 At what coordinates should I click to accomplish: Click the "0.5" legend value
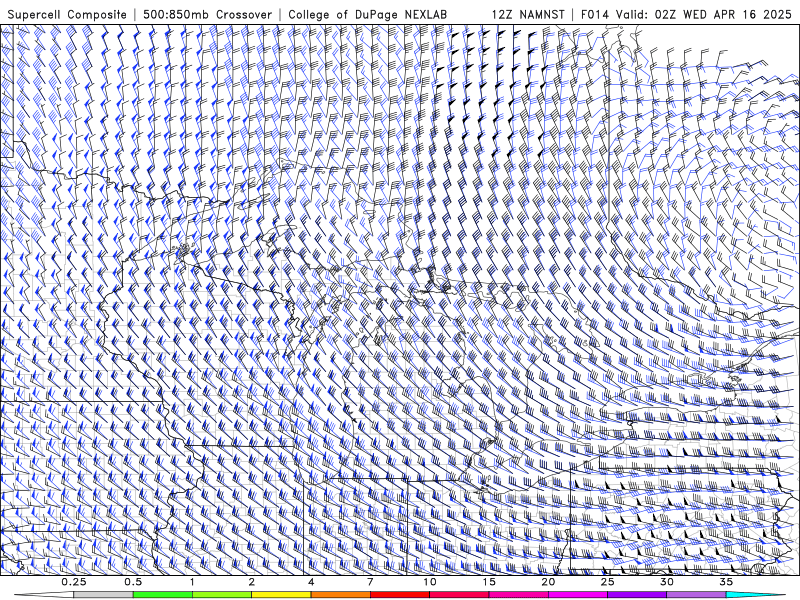pyautogui.click(x=133, y=582)
